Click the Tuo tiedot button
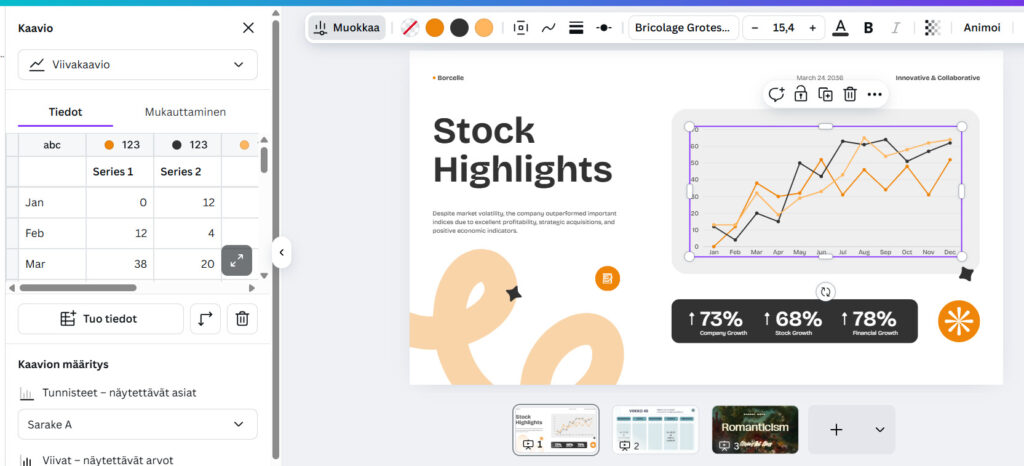This screenshot has width=1024, height=466. click(x=101, y=319)
